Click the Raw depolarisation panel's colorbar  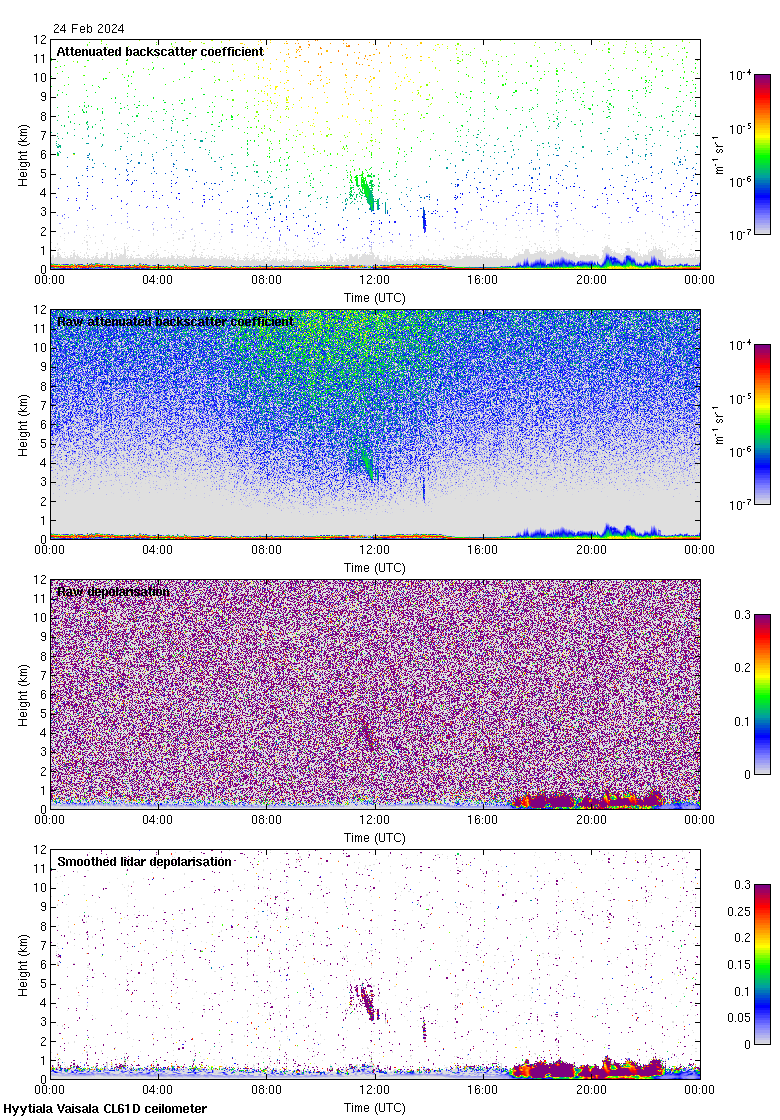coord(762,694)
